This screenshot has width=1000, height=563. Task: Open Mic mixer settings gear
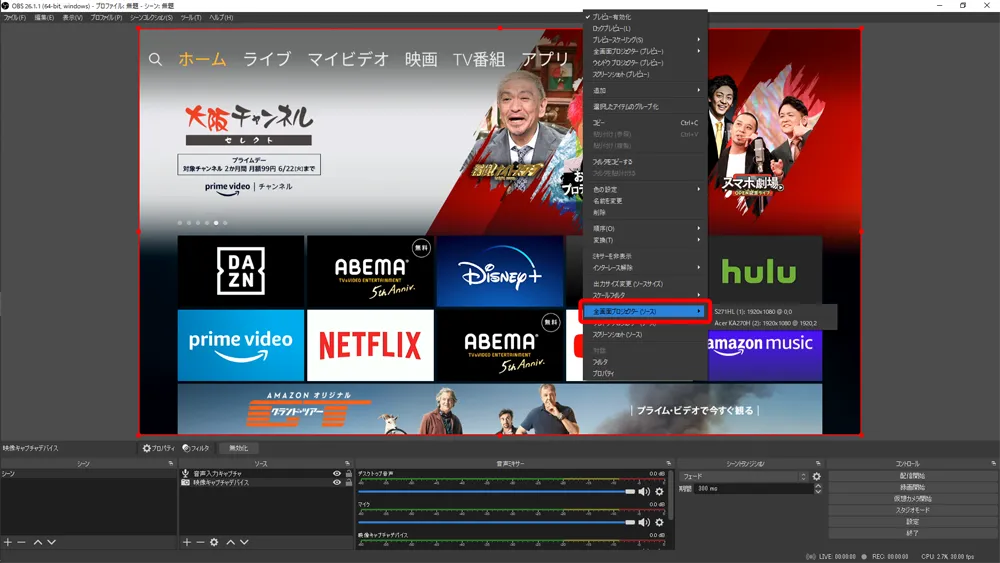point(659,522)
